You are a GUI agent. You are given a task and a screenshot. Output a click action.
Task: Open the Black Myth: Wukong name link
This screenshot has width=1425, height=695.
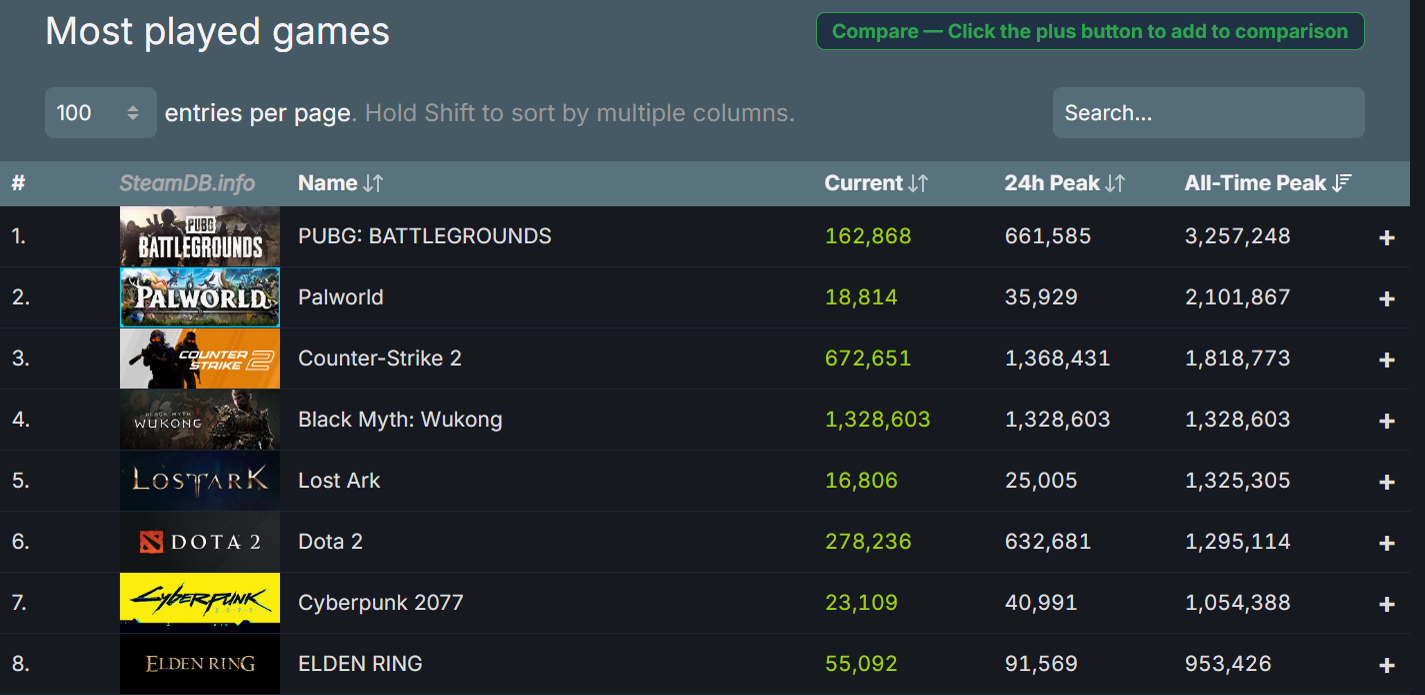point(400,419)
